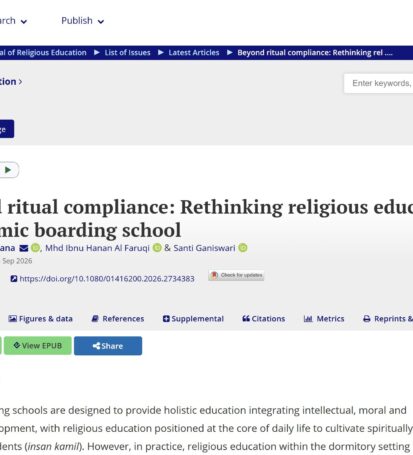
Task: Expand the Publish dropdown menu
Action: 83,21
